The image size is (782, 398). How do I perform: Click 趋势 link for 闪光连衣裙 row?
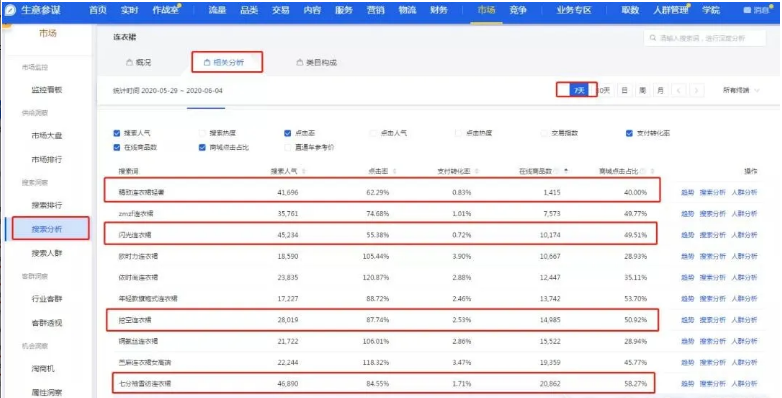[x=687, y=235]
